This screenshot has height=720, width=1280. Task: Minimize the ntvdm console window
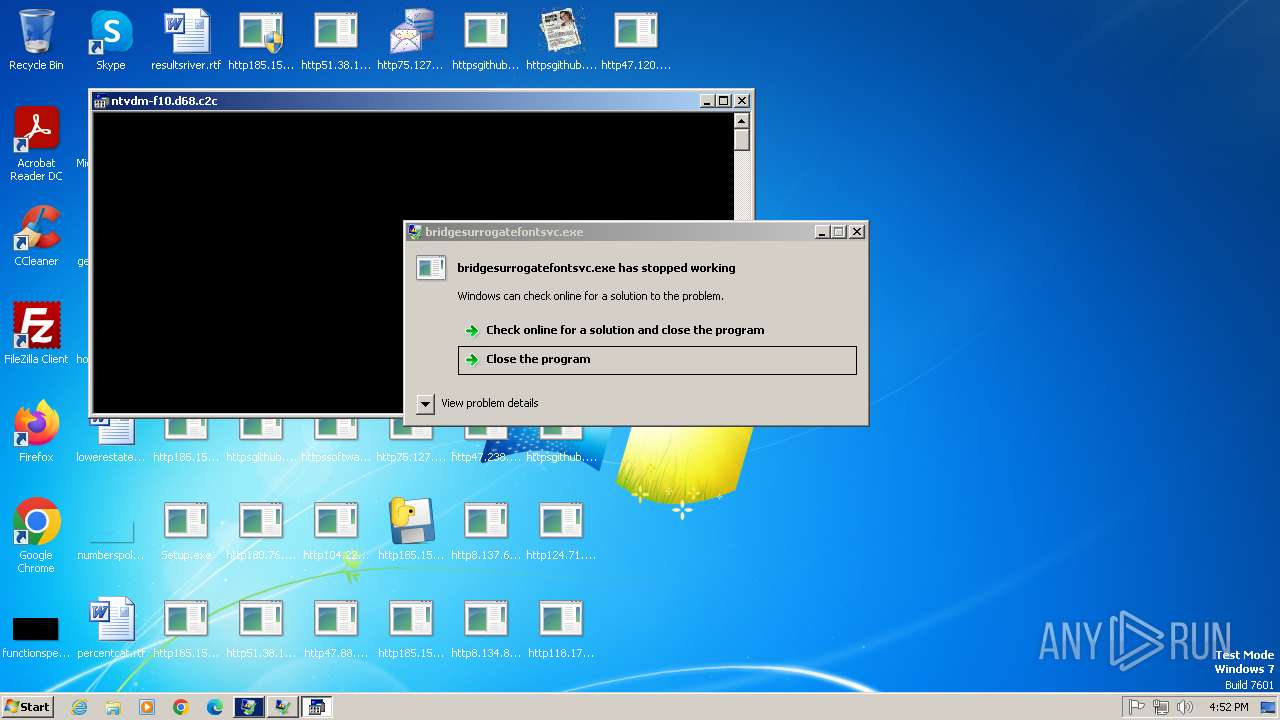707,101
